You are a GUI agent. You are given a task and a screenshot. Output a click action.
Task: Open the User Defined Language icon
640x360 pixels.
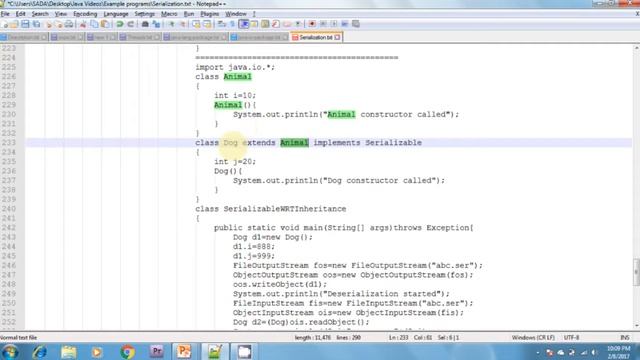point(254,24)
